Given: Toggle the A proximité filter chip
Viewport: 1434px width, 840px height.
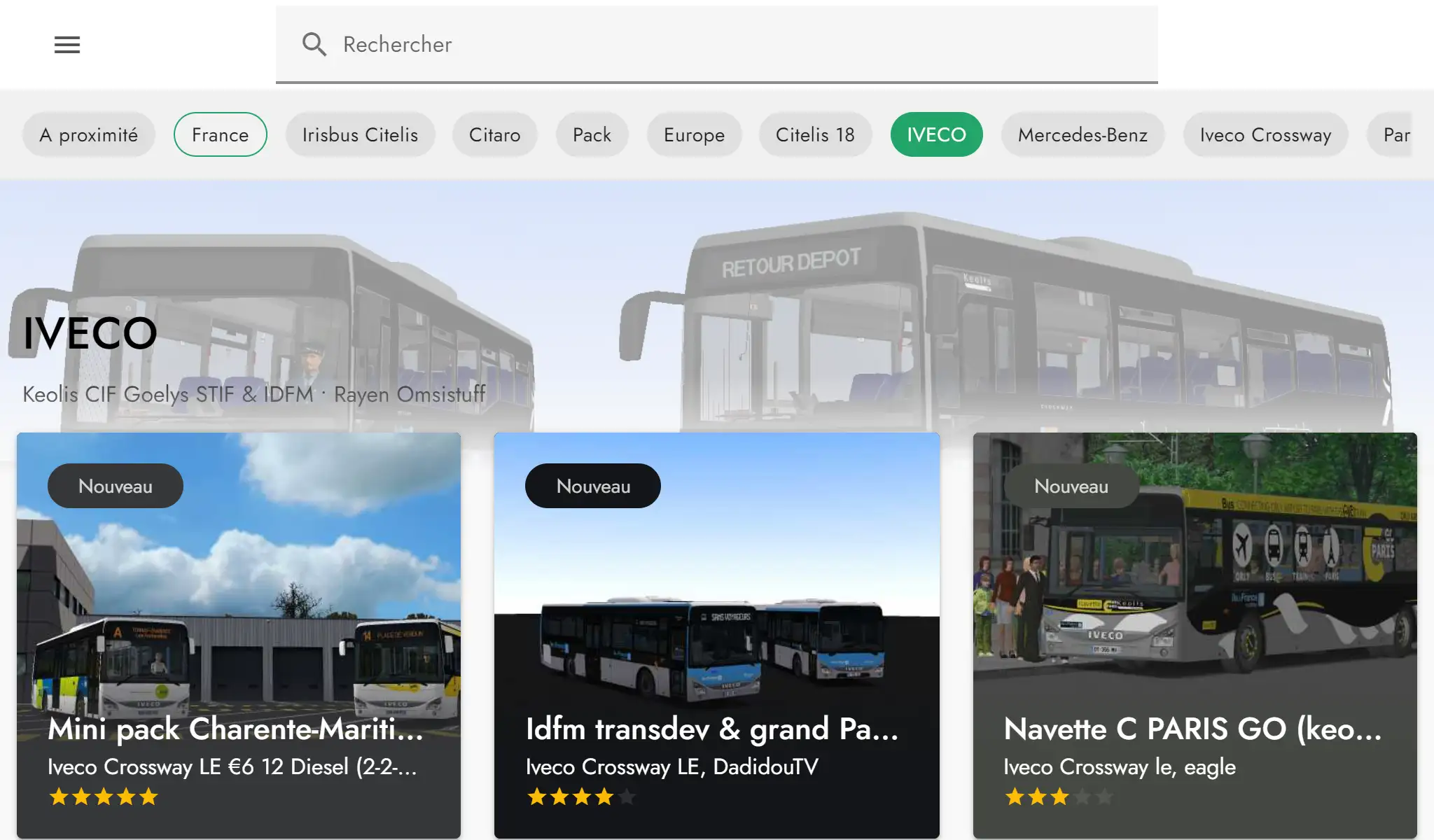Looking at the screenshot, I should 89,134.
